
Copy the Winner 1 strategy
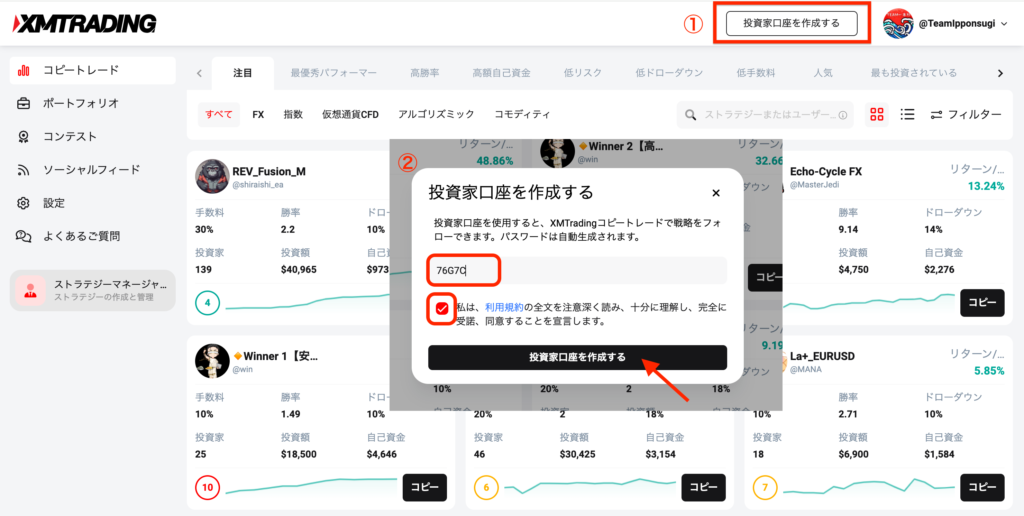424,487
